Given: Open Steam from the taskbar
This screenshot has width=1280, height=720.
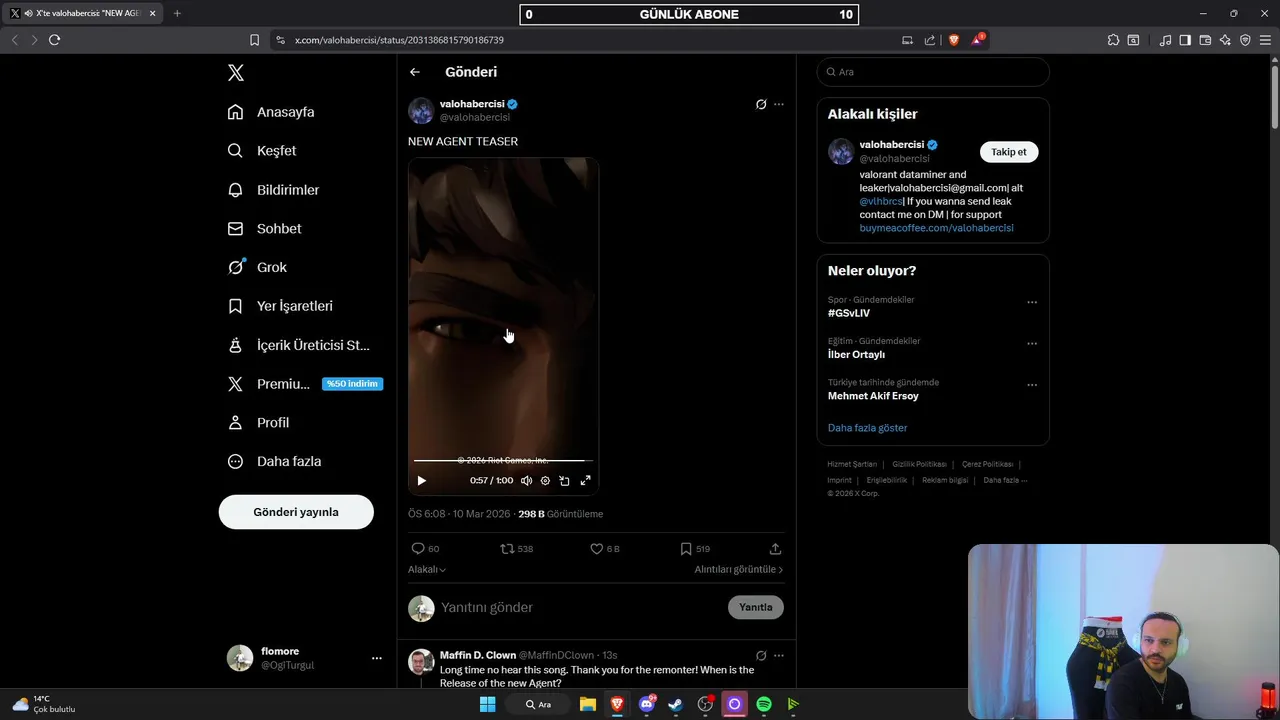Looking at the screenshot, I should pyautogui.click(x=675, y=704).
